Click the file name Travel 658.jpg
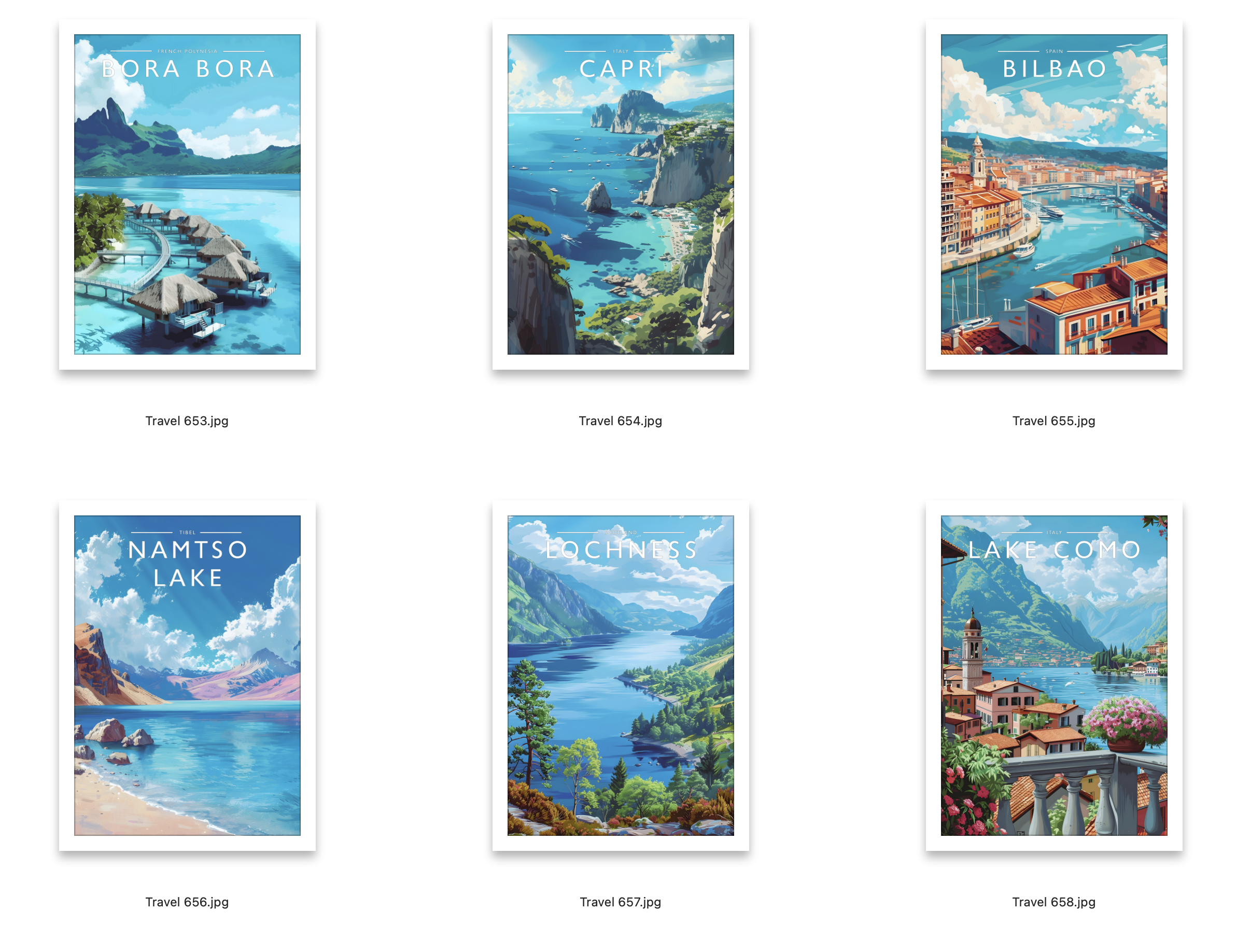Viewport: 1236px width, 952px height. pyautogui.click(x=1054, y=902)
